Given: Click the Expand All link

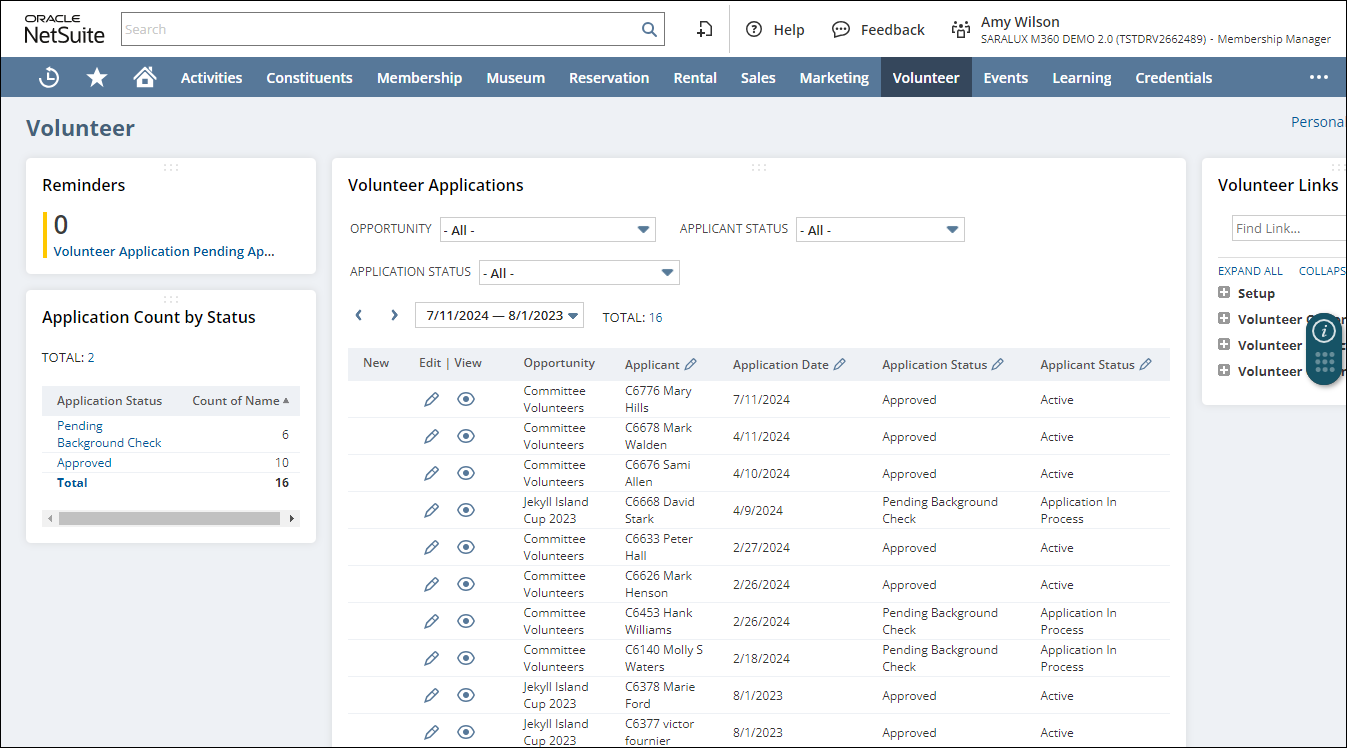Looking at the screenshot, I should 1250,271.
